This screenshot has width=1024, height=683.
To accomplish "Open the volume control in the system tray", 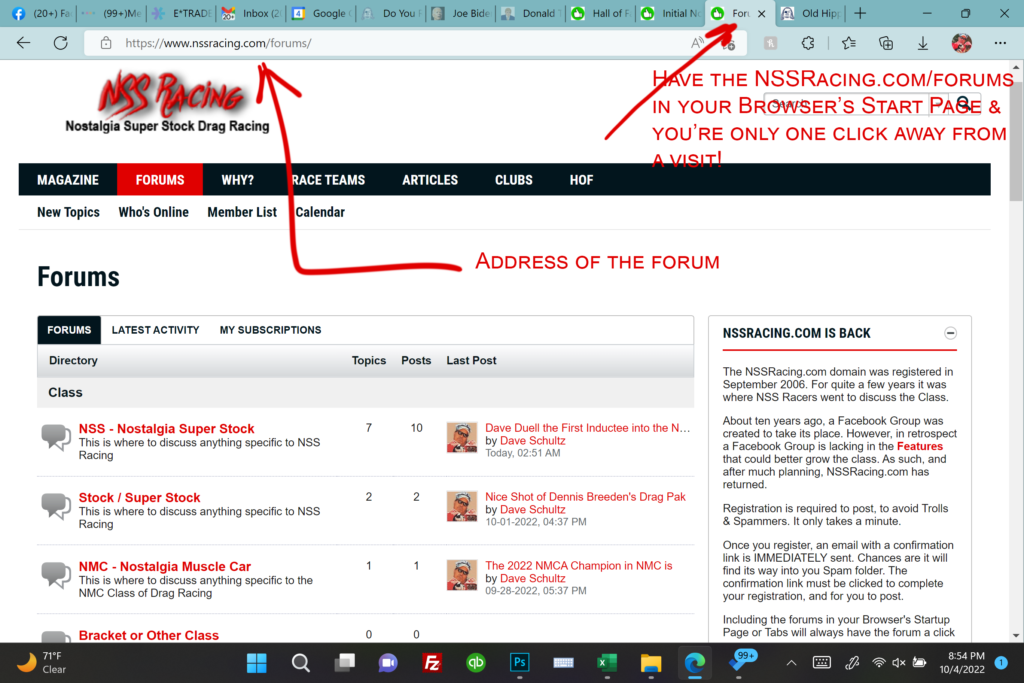I will coord(899,663).
